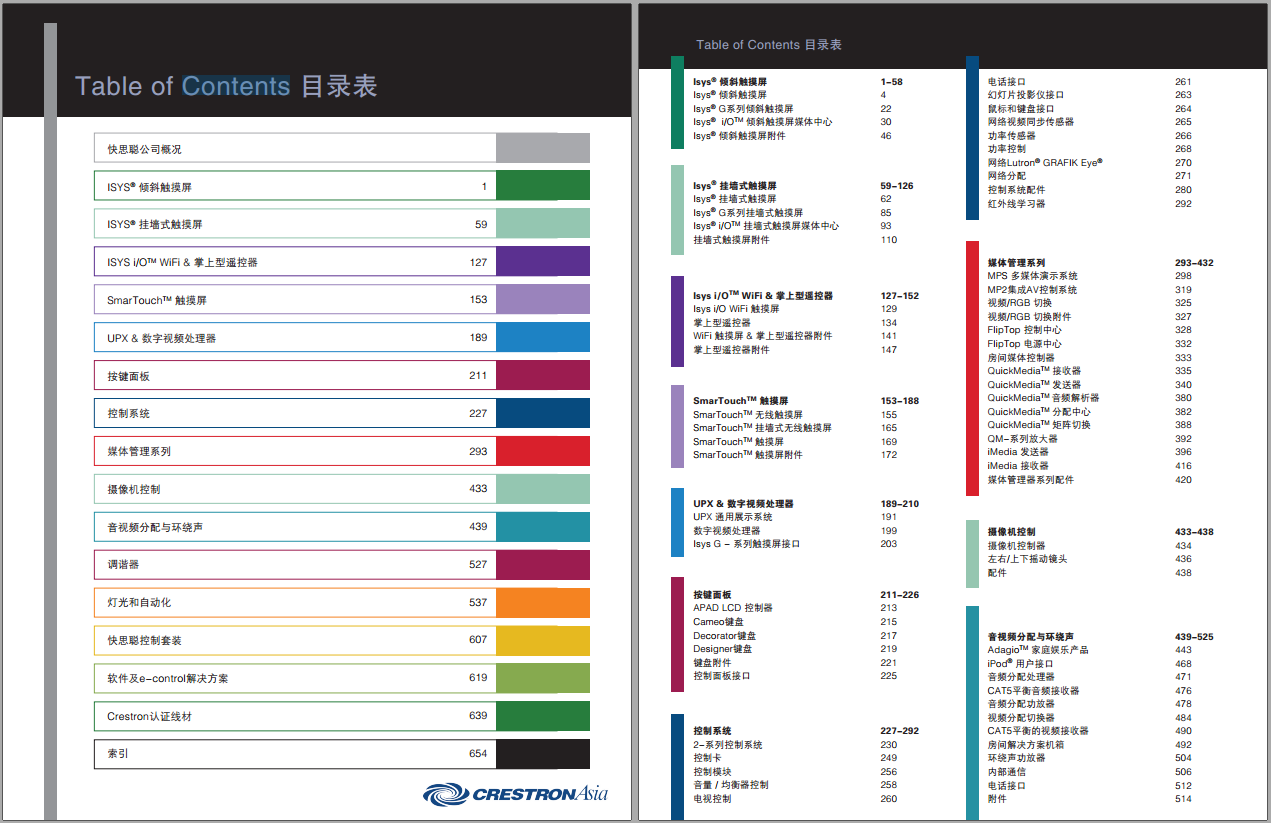Click the highlighted word Contents in title
This screenshot has width=1271, height=823.
click(236, 87)
